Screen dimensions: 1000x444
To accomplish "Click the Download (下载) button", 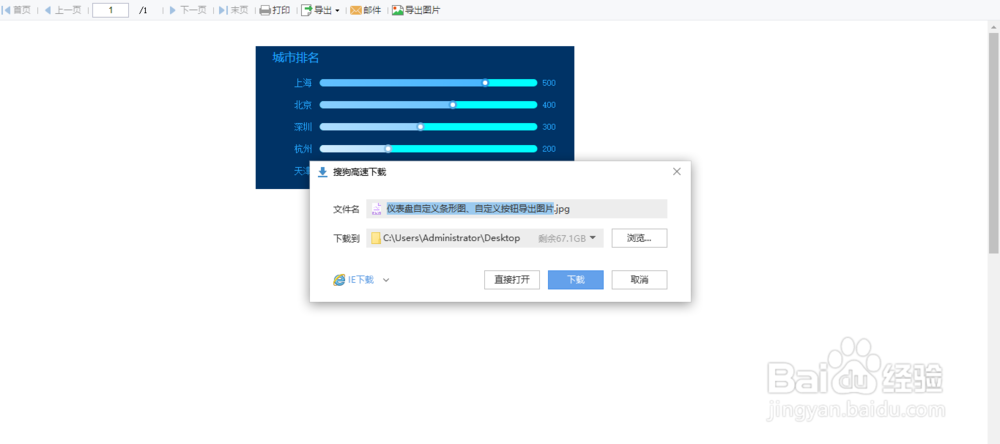I will (576, 279).
